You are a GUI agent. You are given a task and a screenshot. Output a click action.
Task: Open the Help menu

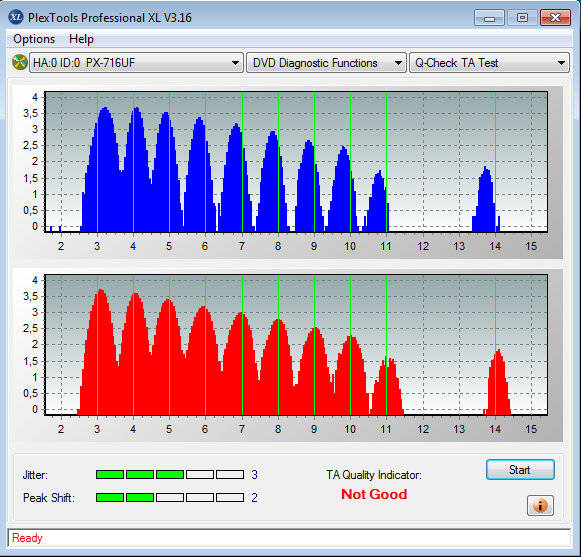click(x=81, y=39)
